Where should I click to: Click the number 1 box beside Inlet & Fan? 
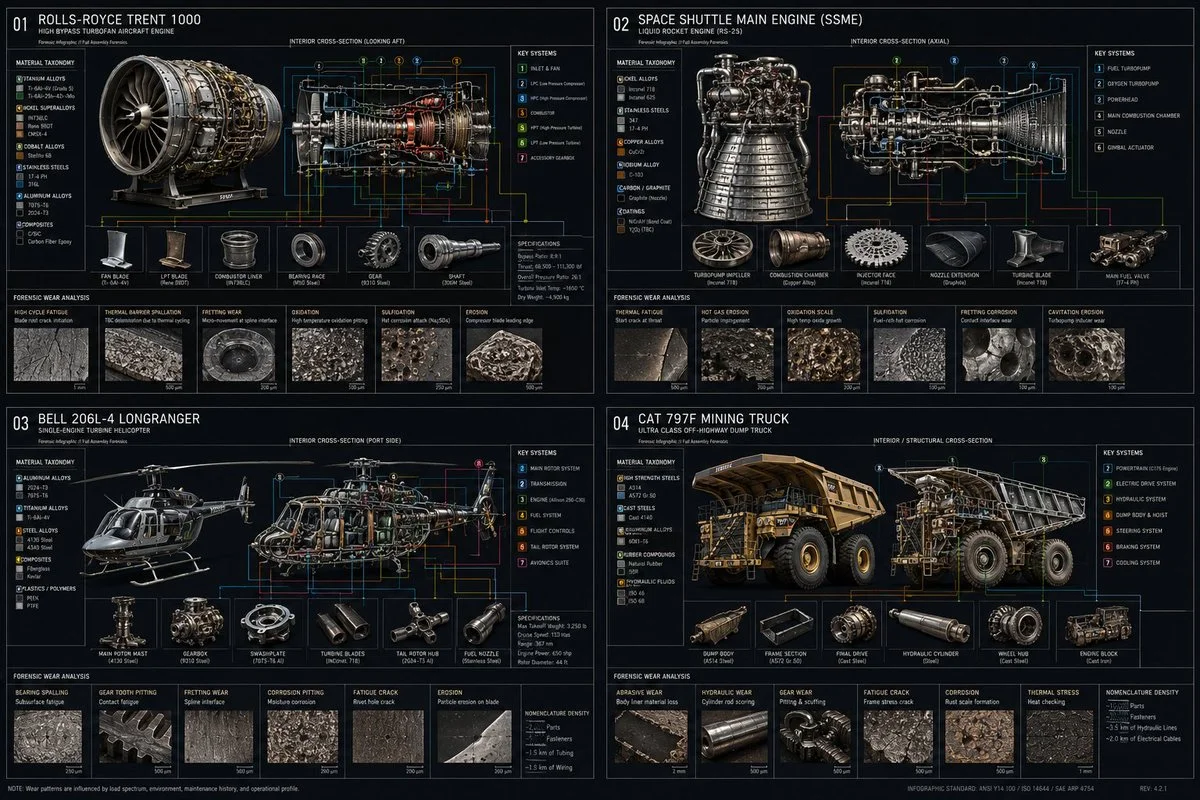click(522, 68)
